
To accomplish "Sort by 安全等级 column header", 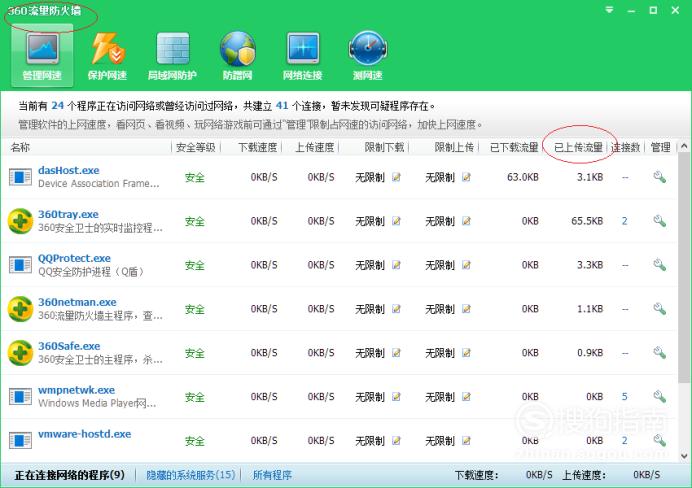I will 196,147.
